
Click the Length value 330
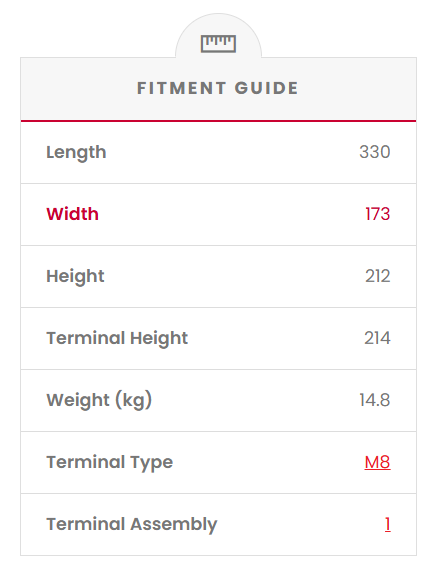[x=375, y=152]
